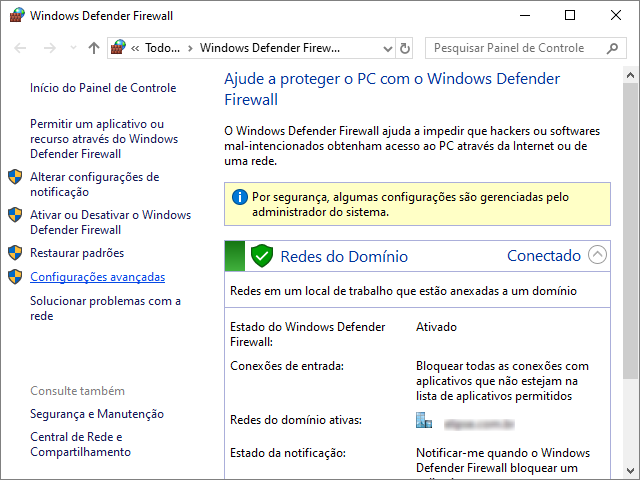Click the active domain network icon
The width and height of the screenshot is (640, 480).
424,421
